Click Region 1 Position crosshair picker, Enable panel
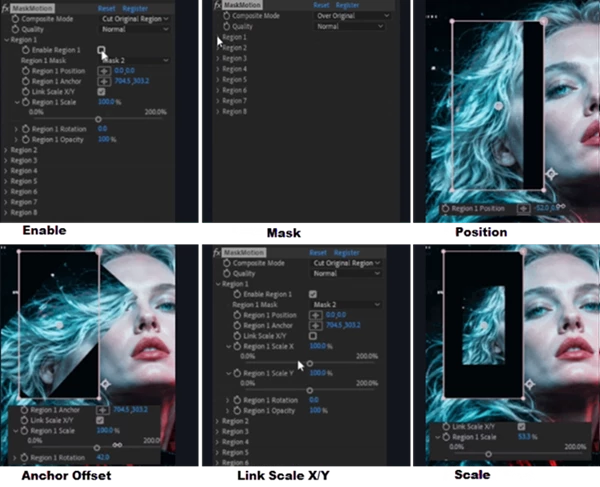The image size is (600, 487). [x=104, y=71]
